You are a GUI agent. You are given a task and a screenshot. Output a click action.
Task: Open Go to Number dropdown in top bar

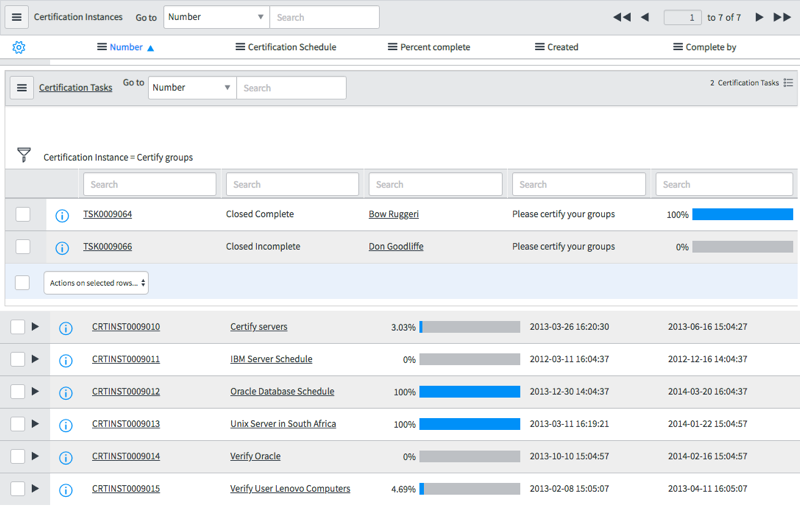click(216, 17)
